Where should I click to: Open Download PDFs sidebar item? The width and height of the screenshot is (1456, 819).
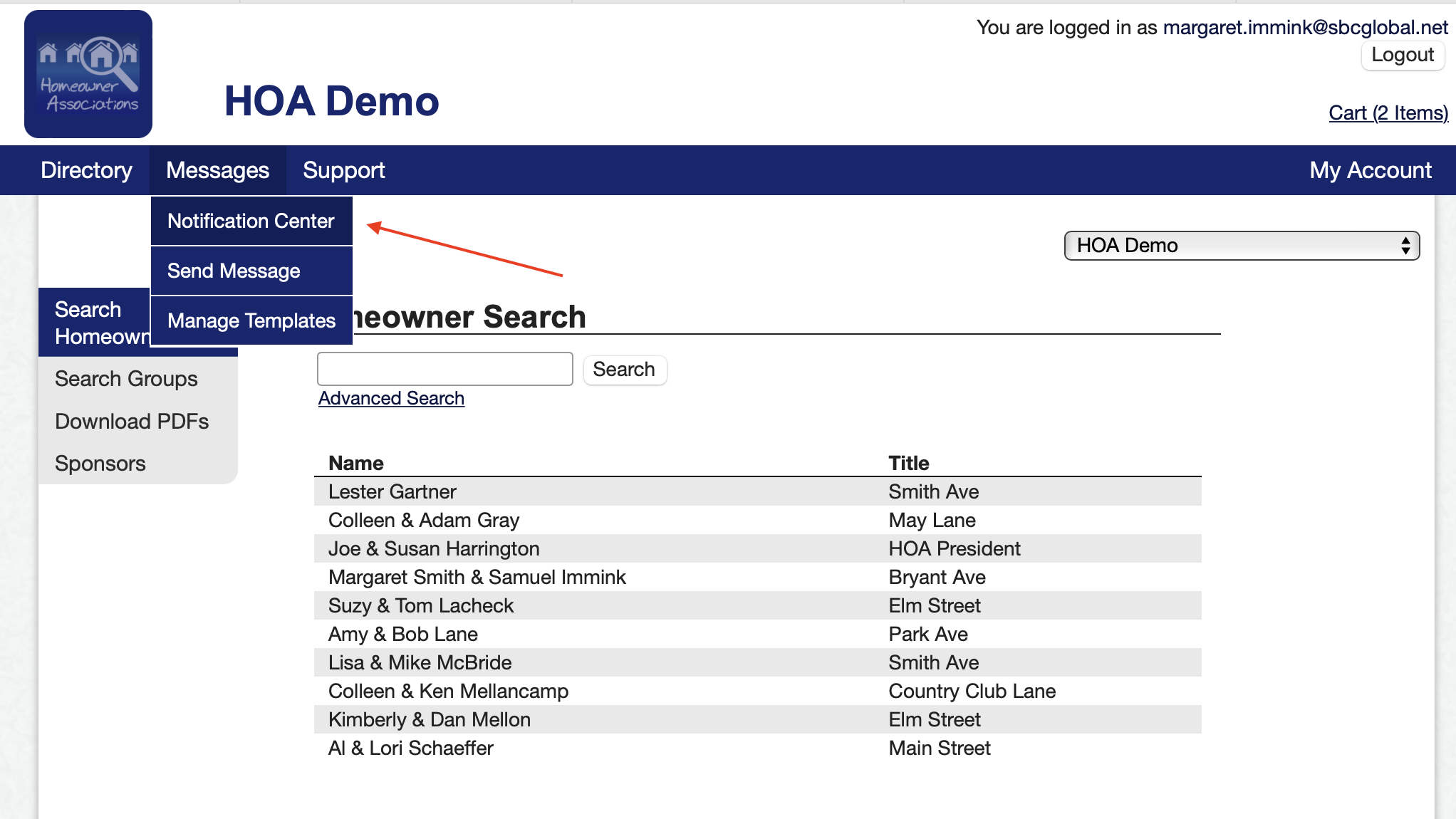click(132, 422)
